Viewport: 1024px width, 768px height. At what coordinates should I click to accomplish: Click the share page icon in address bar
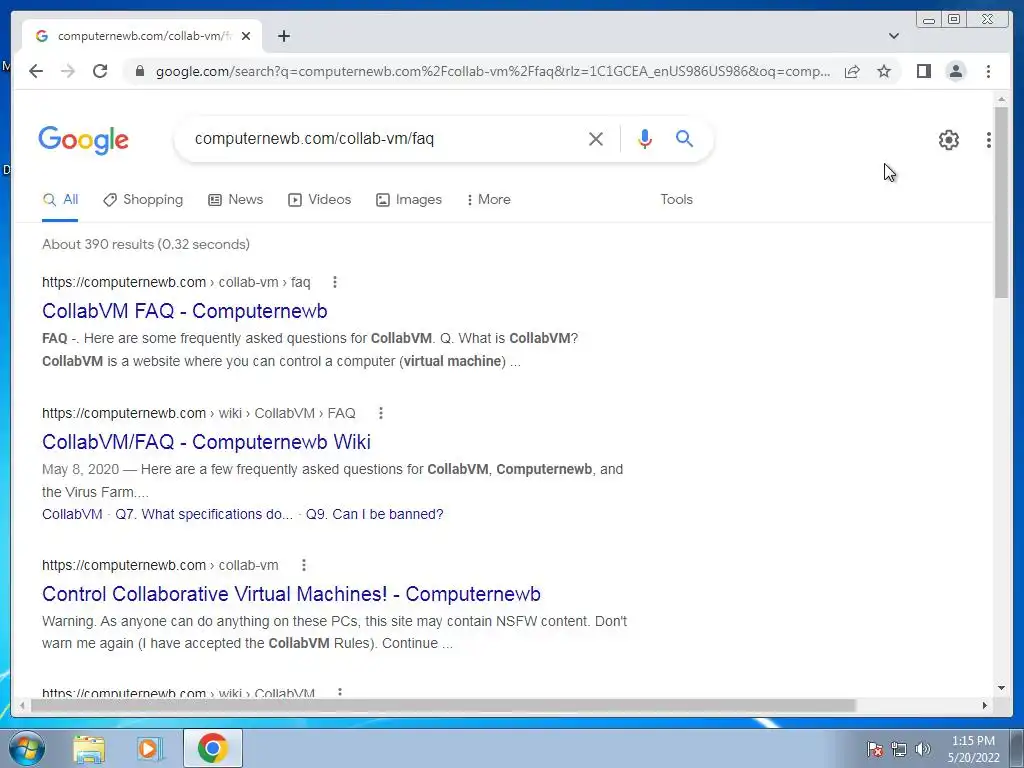[852, 71]
